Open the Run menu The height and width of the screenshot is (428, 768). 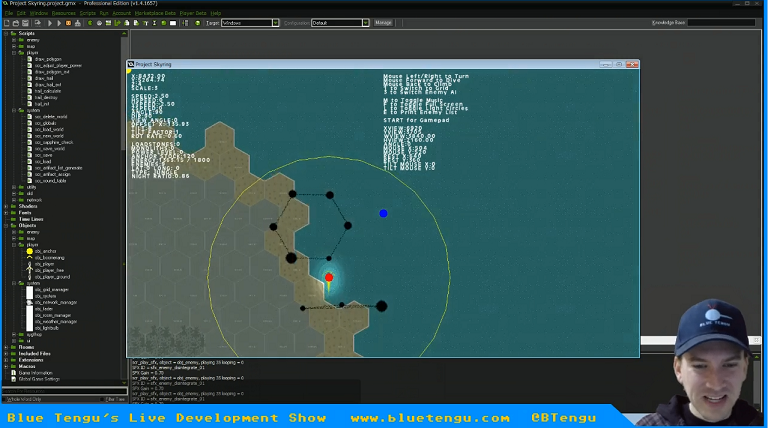[104, 13]
